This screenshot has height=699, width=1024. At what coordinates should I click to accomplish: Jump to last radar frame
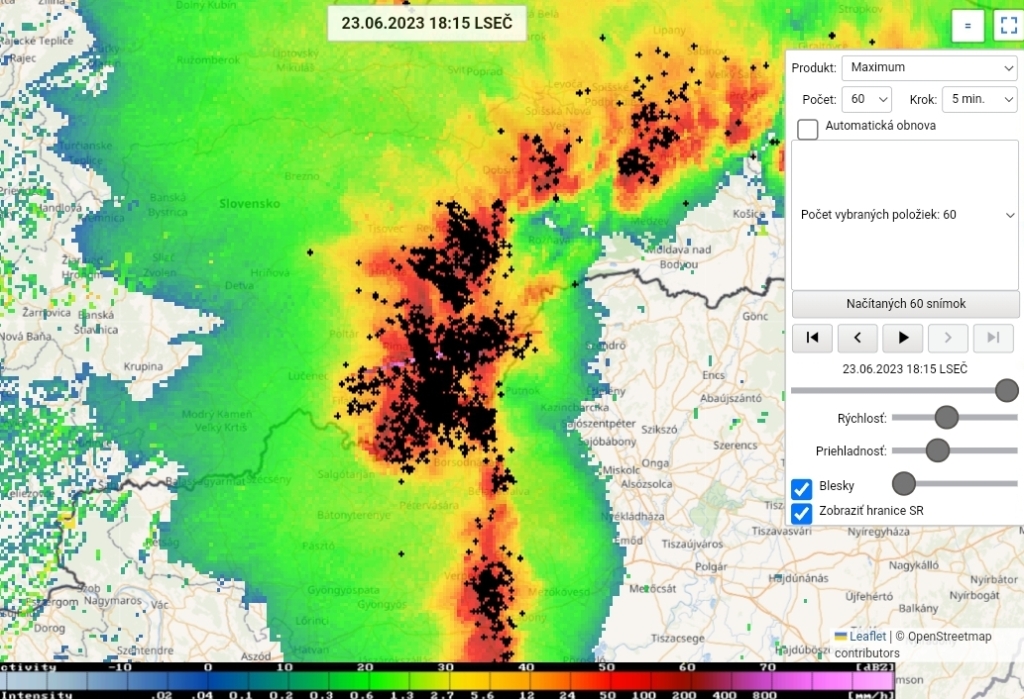[993, 338]
